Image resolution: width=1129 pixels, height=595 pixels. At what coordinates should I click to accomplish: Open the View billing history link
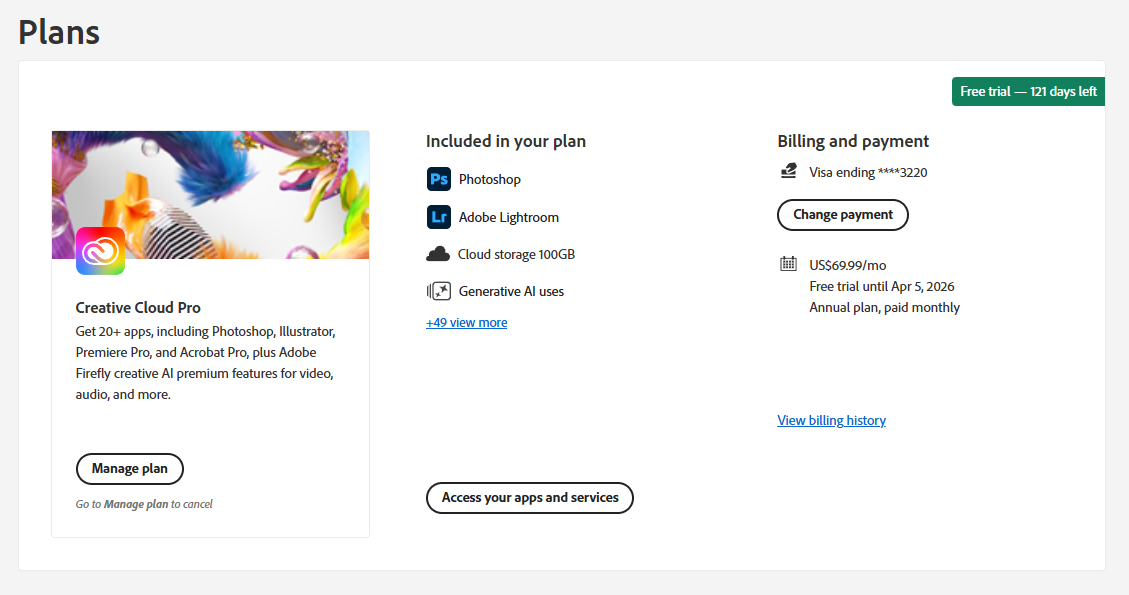(831, 421)
